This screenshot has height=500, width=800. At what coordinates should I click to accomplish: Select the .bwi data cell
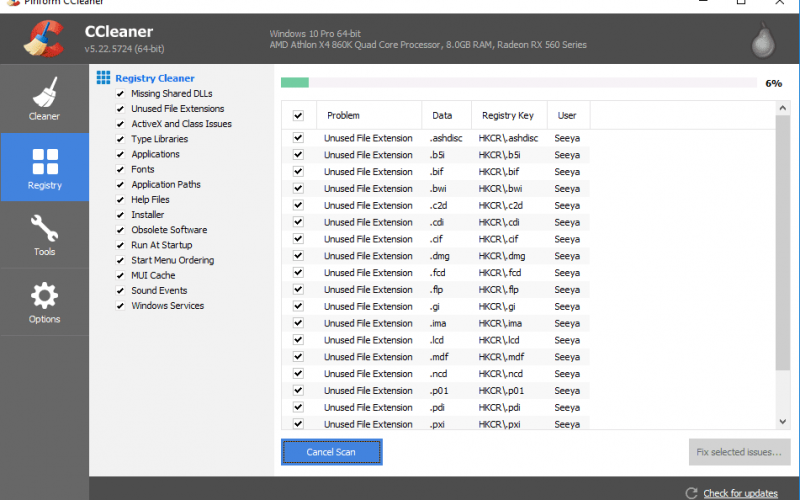click(438, 188)
